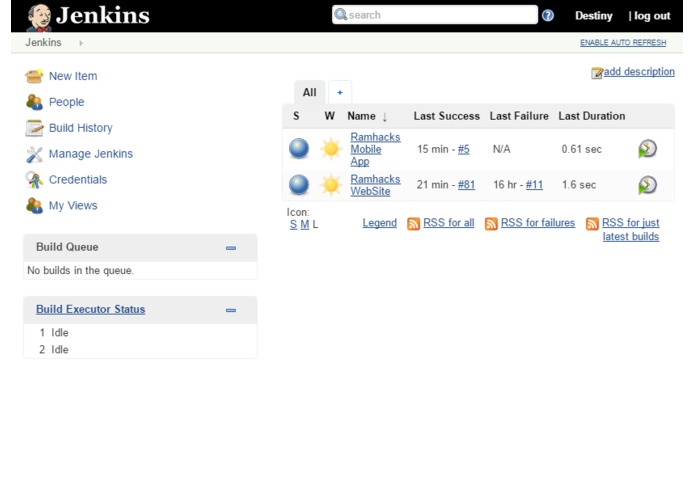Screen dimensions: 695x494
Task: Switch icon size to S
Action: [x=293, y=225]
